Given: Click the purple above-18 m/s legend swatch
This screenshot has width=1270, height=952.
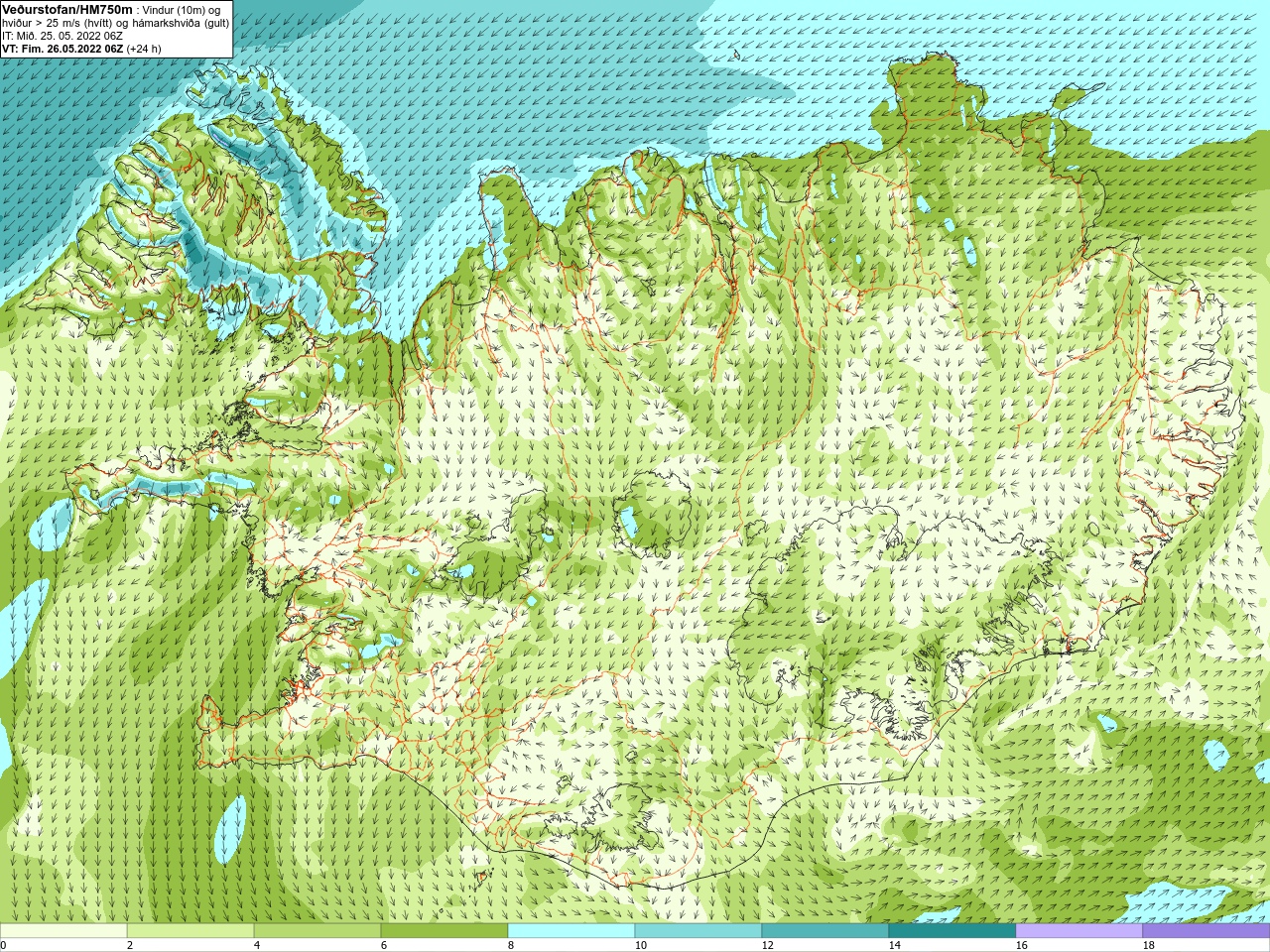Looking at the screenshot, I should coord(1206,931).
